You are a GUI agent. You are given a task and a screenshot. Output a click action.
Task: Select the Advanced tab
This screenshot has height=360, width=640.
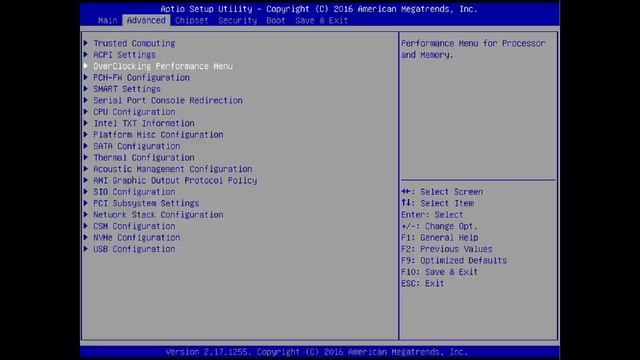[x=146, y=20]
